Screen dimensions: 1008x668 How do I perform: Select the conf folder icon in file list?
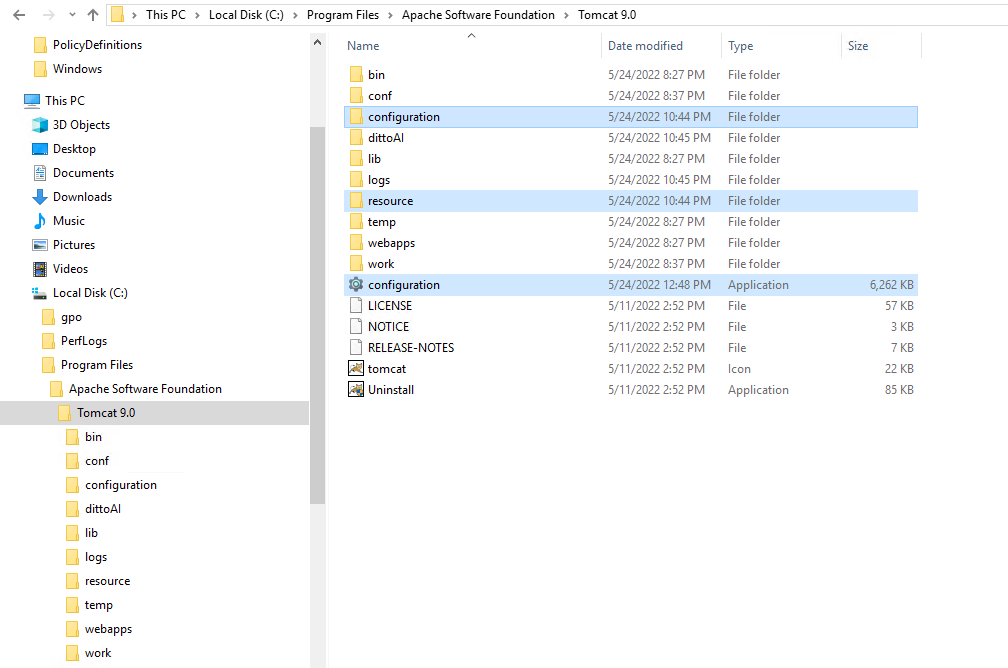point(356,96)
